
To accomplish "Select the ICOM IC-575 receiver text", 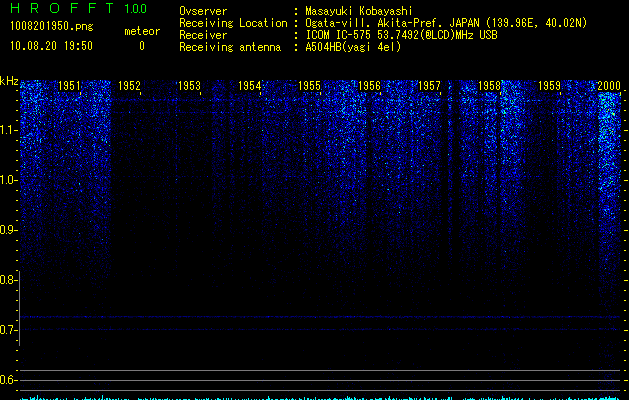I will (401, 35).
